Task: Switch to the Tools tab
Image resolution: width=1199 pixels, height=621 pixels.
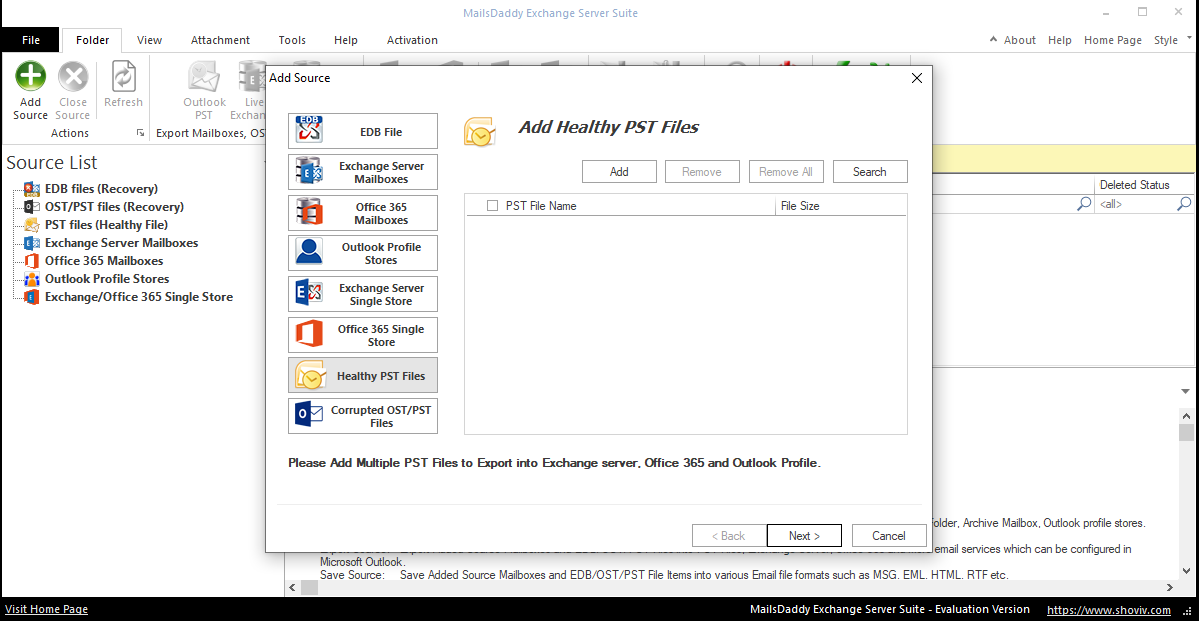Action: pos(292,40)
